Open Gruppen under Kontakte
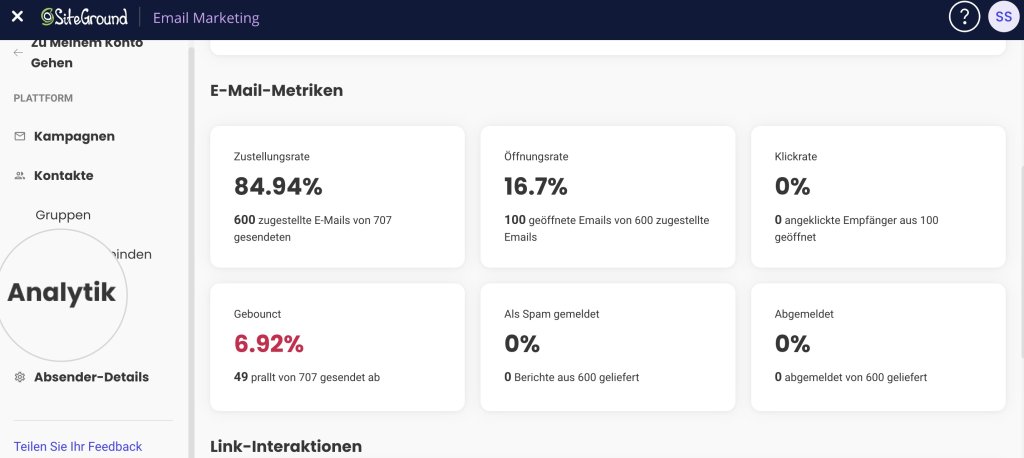 point(63,215)
